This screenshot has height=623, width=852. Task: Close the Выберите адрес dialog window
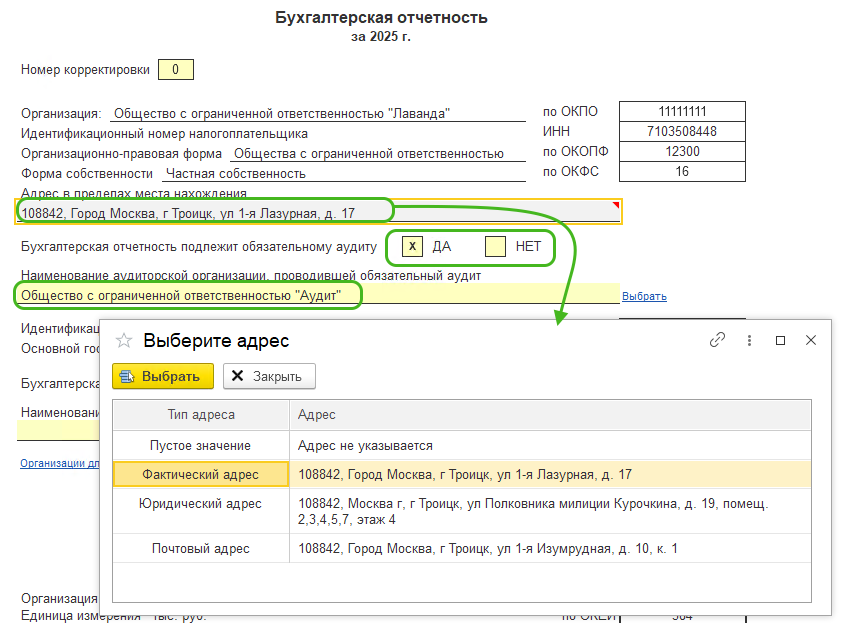811,340
